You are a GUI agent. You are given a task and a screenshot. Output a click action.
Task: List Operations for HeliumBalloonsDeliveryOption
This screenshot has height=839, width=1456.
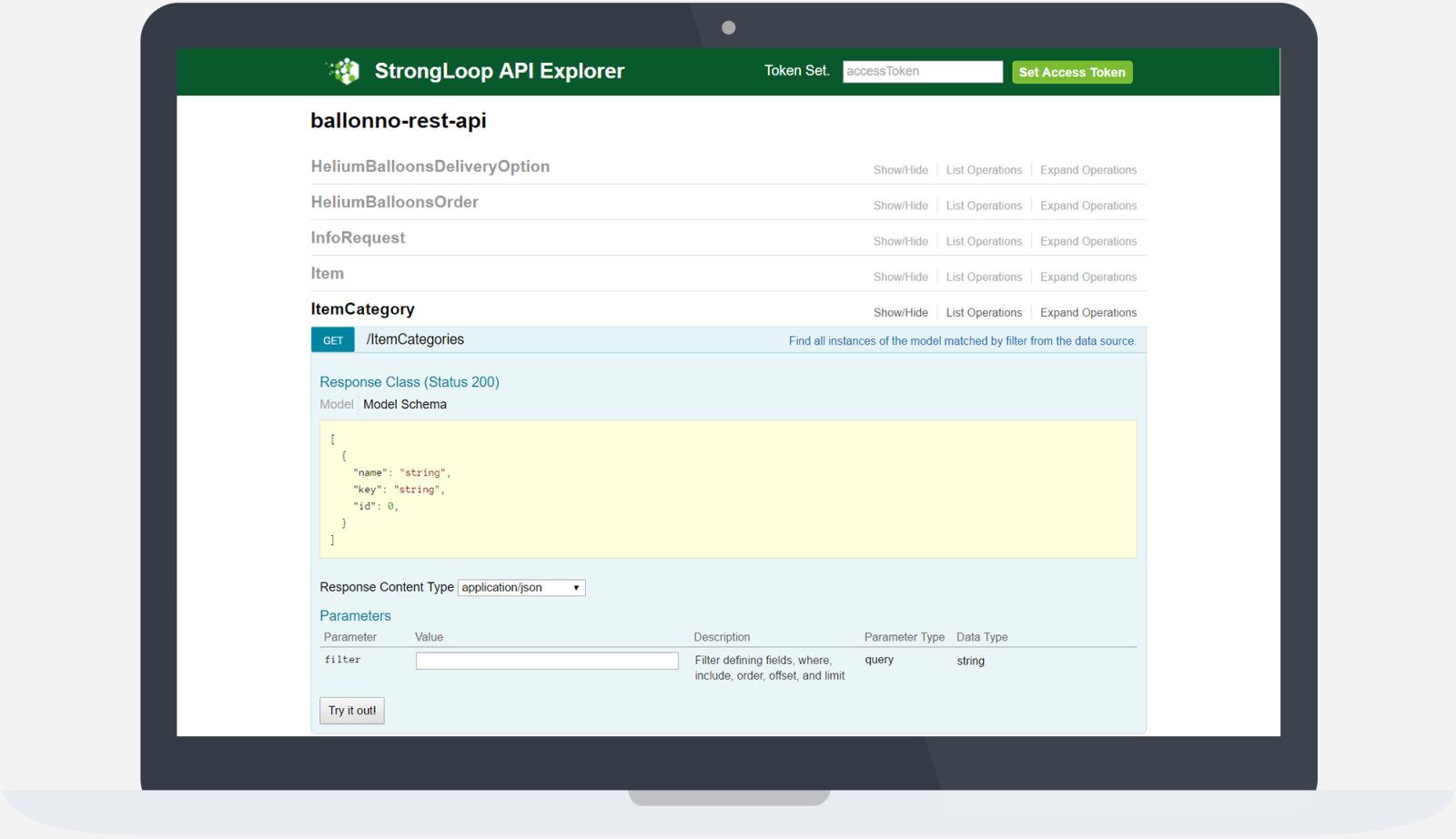coord(984,170)
